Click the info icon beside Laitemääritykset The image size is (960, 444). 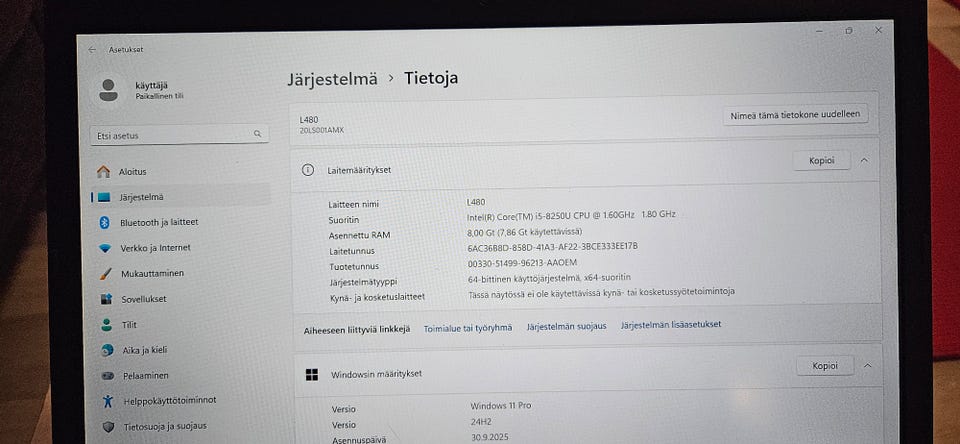pos(308,170)
